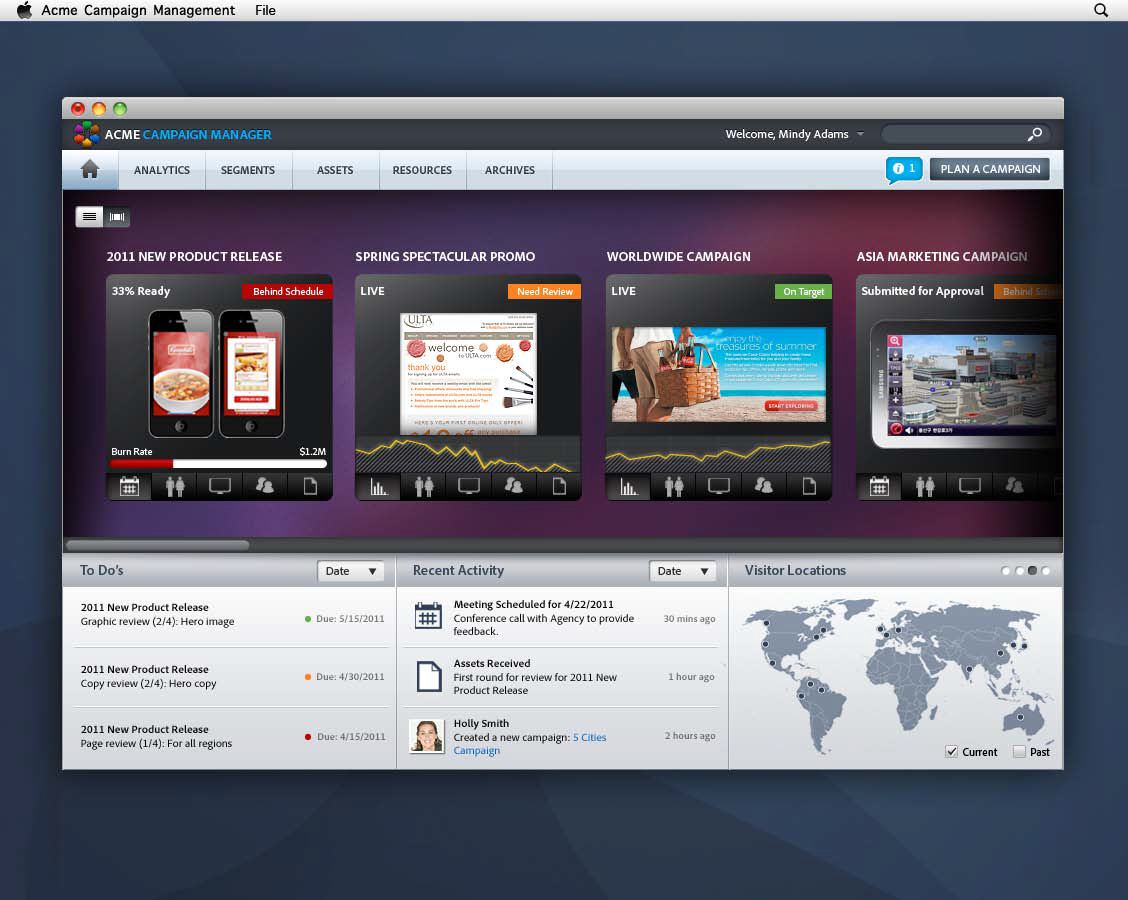1128x900 pixels.
Task: Open document icon on Worldwide Campaign
Action: [809, 487]
